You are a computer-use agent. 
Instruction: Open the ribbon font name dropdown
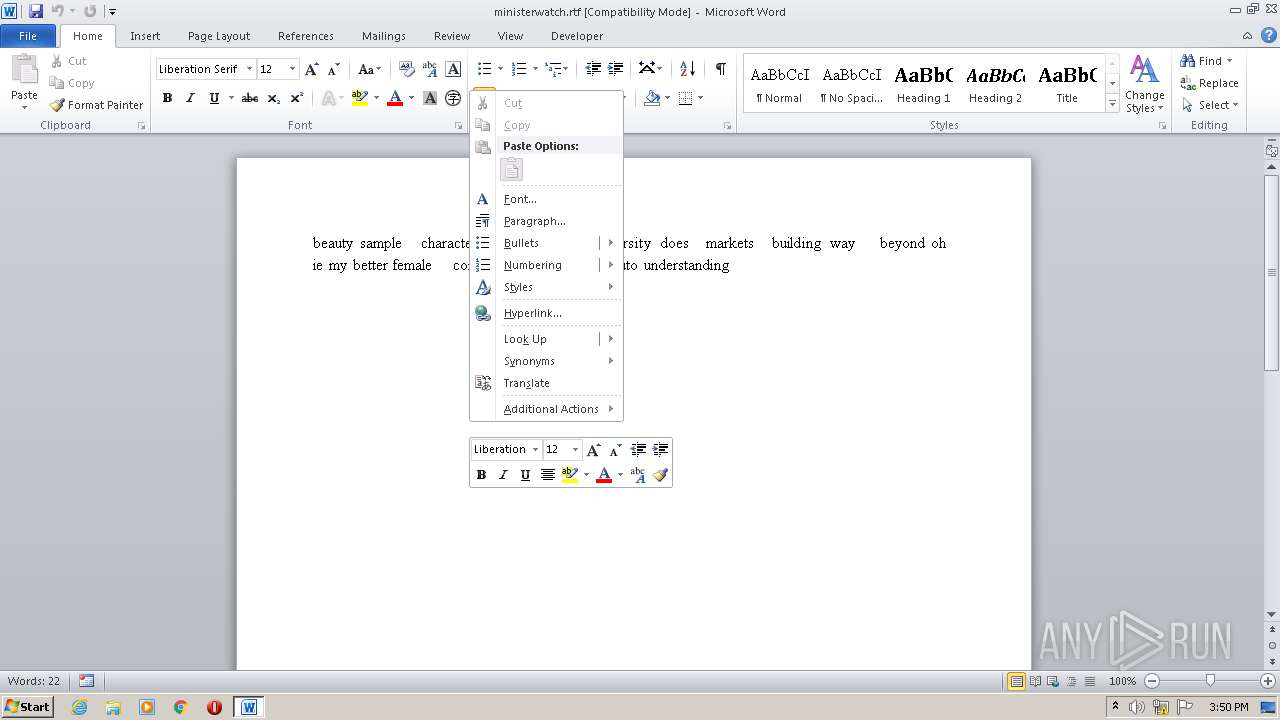click(x=248, y=69)
